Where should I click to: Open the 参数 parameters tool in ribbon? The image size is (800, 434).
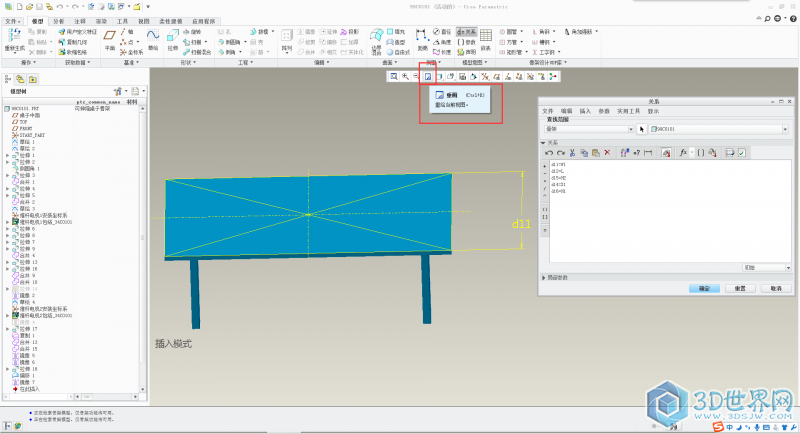tap(466, 42)
